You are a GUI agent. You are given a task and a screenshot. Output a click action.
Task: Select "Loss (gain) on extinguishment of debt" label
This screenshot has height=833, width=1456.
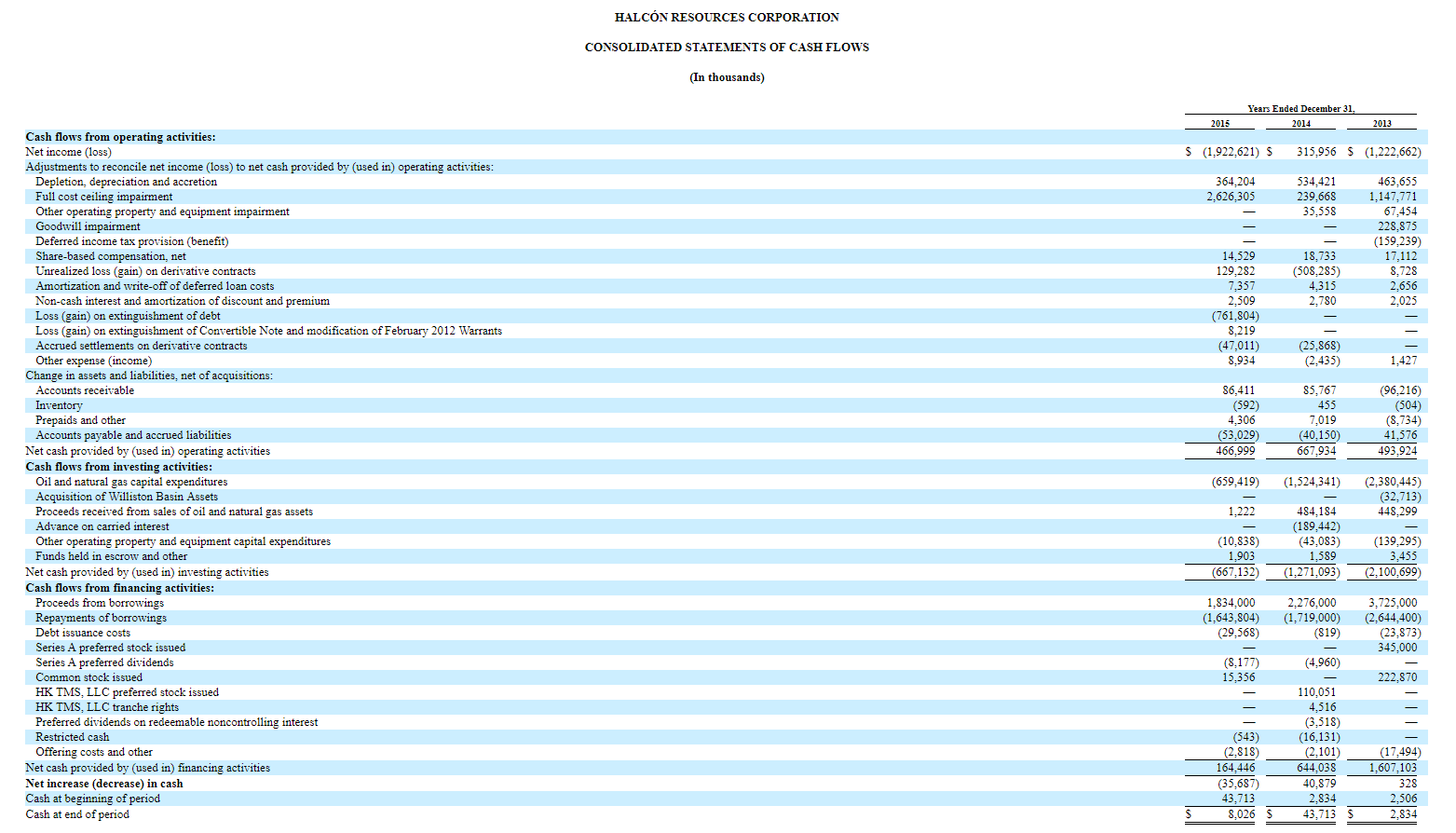click(x=128, y=316)
